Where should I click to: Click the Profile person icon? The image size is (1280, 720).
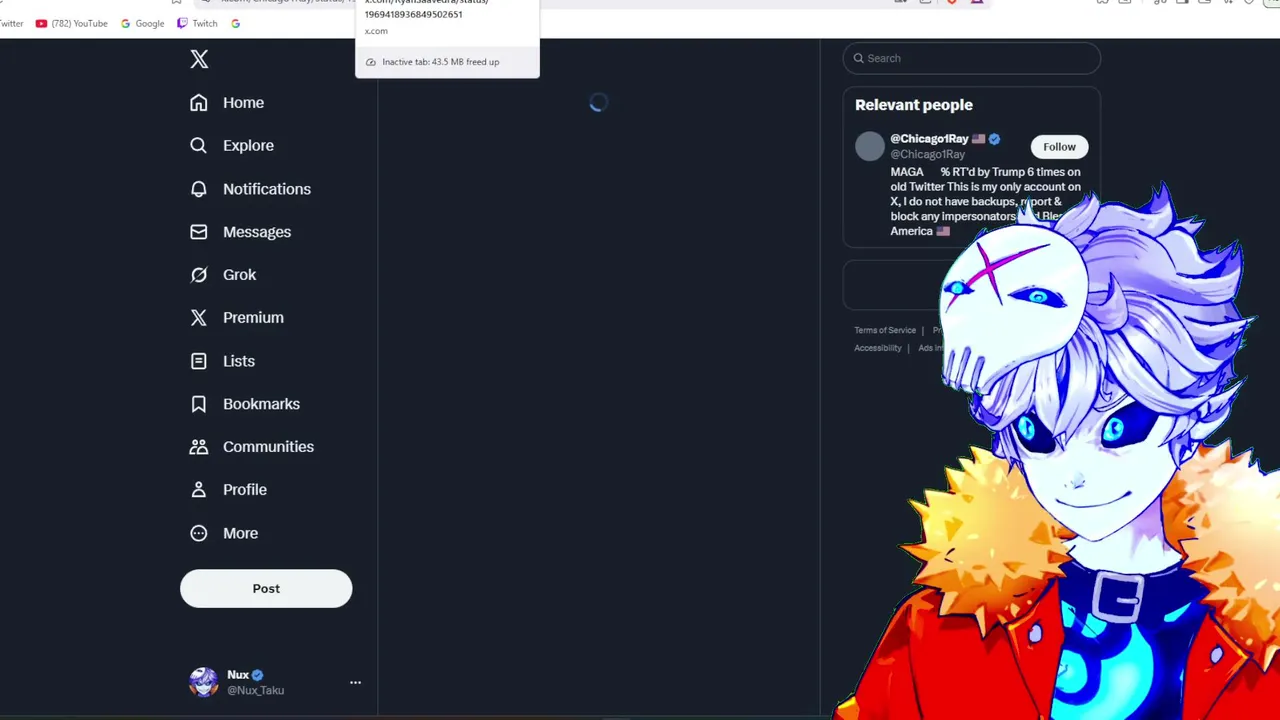point(199,489)
